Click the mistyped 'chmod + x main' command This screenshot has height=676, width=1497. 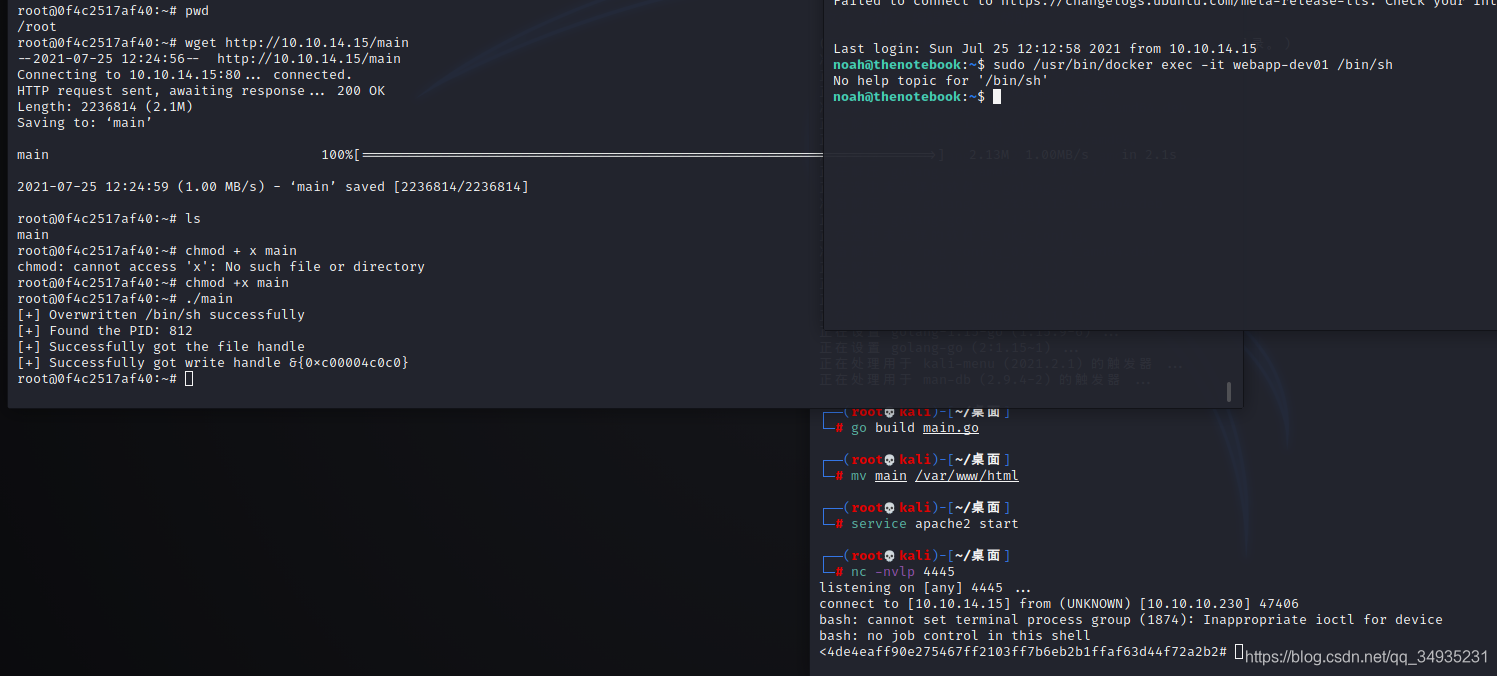pos(241,250)
